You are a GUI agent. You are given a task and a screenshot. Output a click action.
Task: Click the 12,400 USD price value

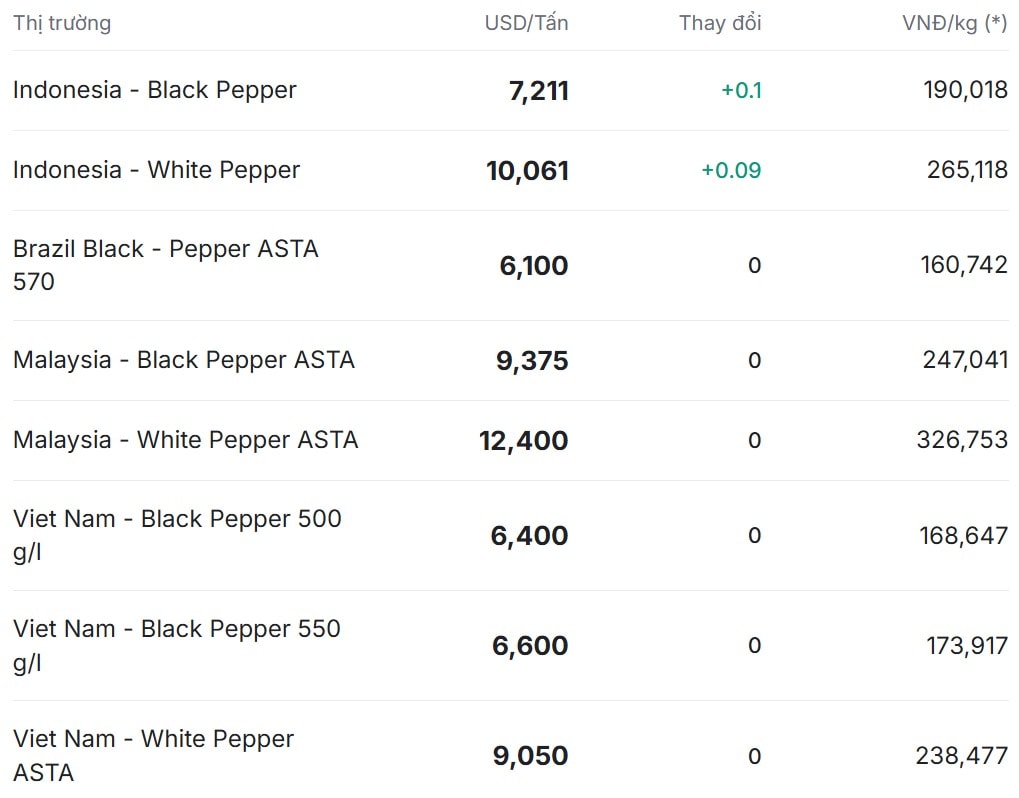coord(523,441)
